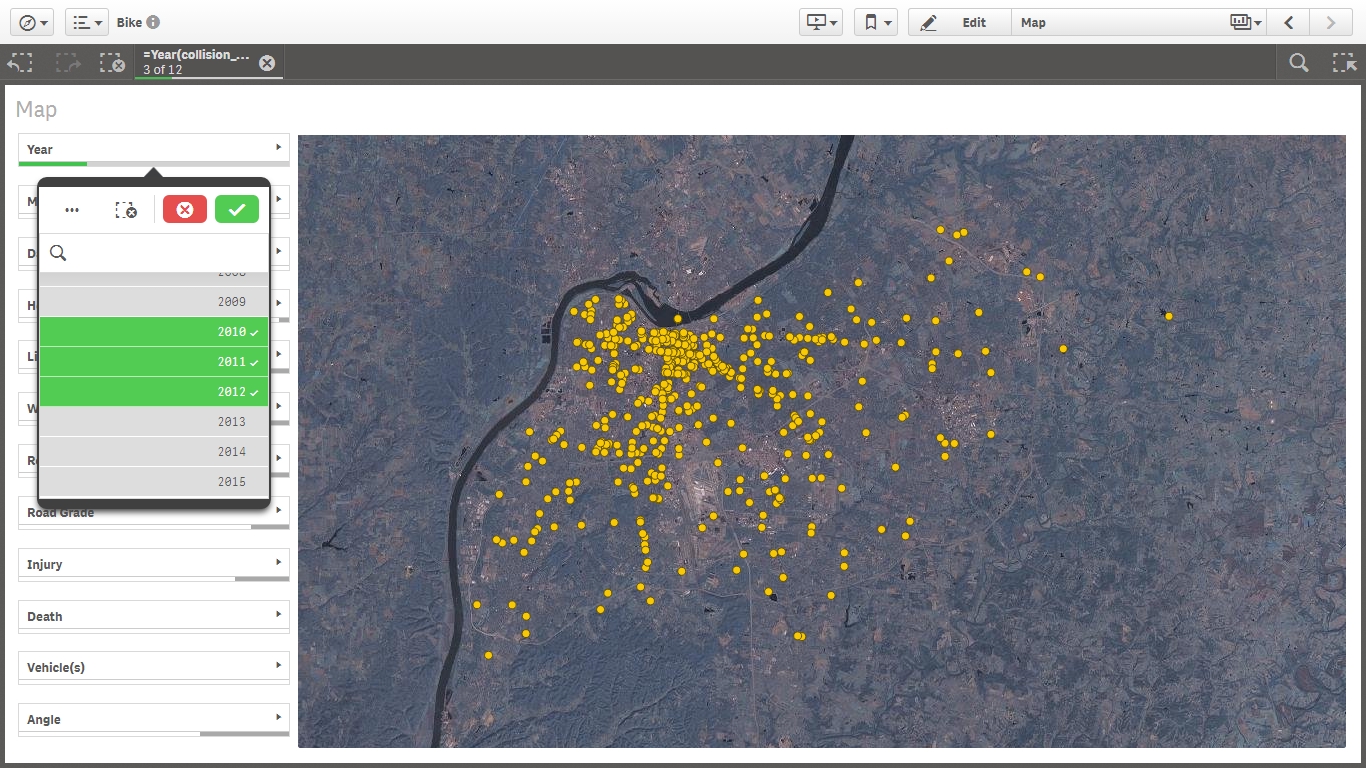Screen dimensions: 1366x768
Task: Open the list menu dropdown
Action: pyautogui.click(x=87, y=22)
